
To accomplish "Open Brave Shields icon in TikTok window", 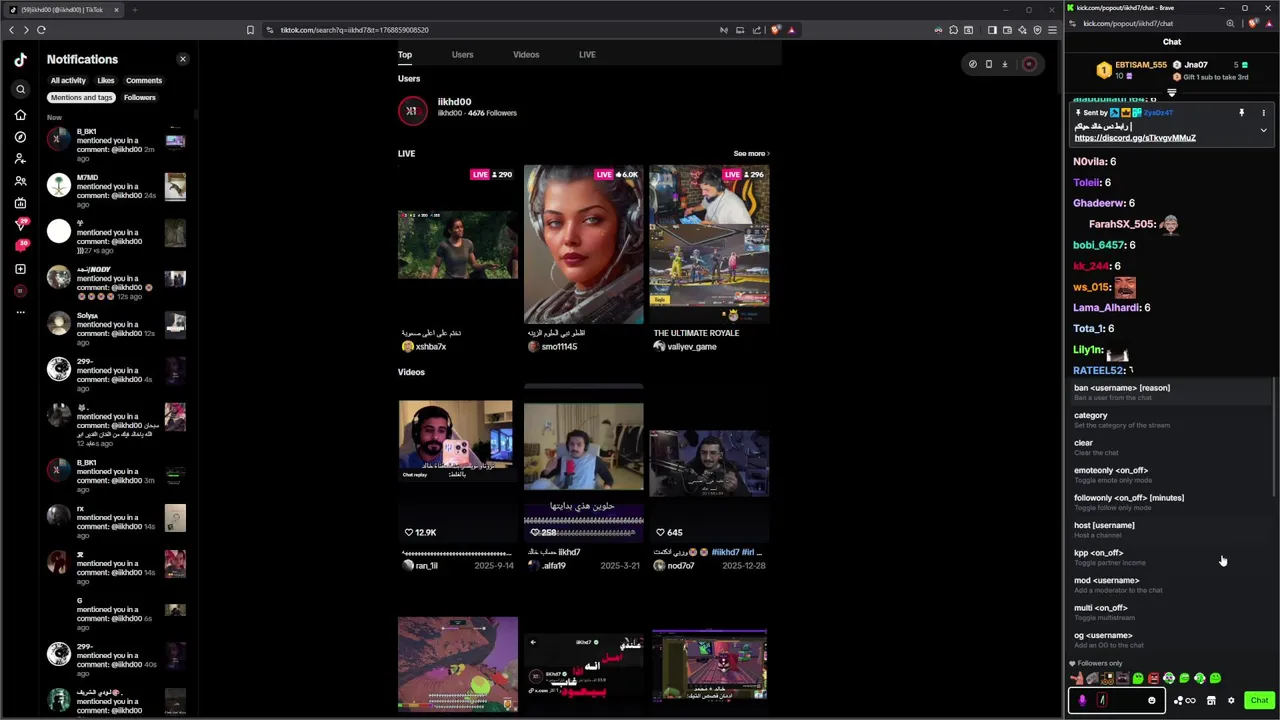I will click(x=775, y=30).
